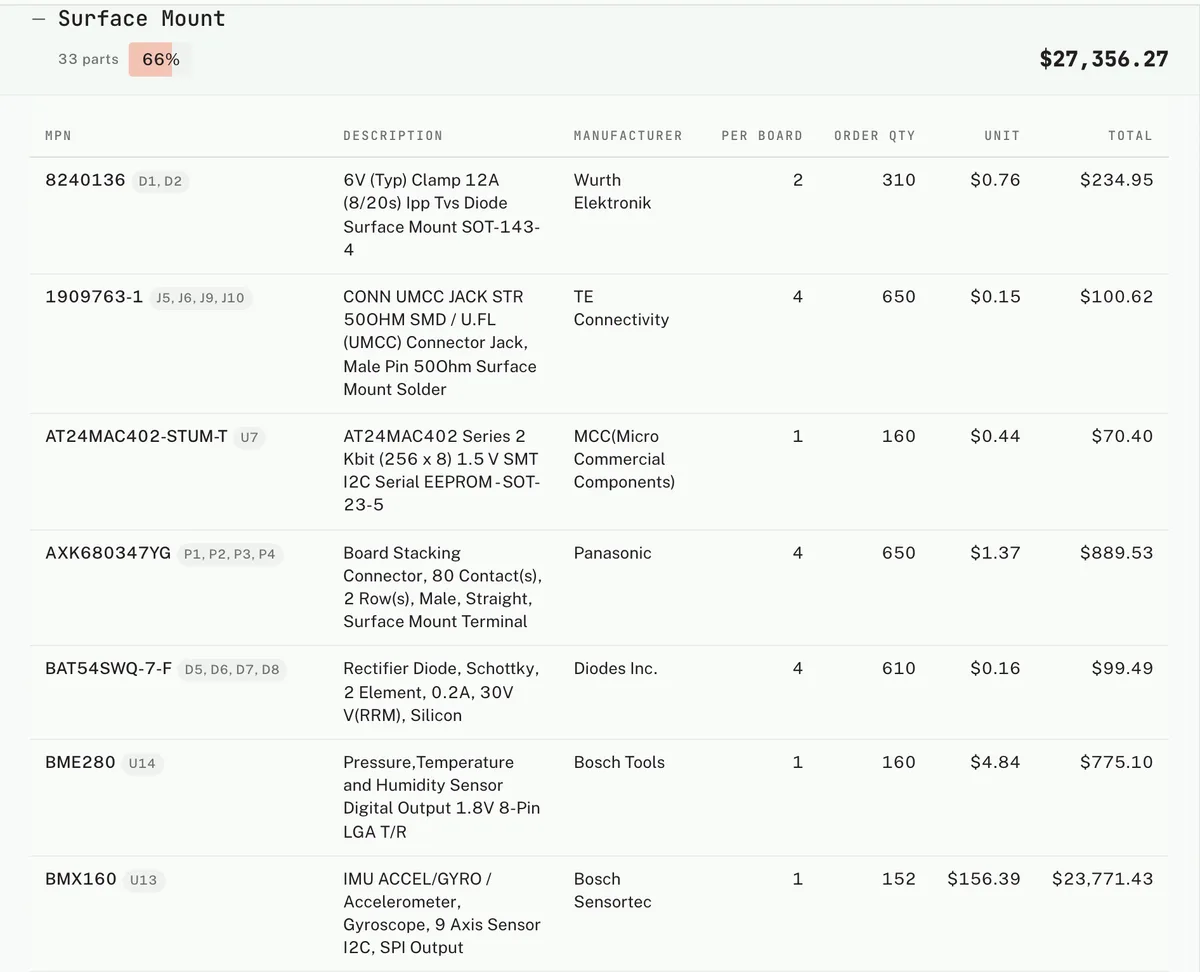Click MCC(Micro Commercial Components) manufacturer cell
Image resolution: width=1200 pixels, height=972 pixels.
624,459
